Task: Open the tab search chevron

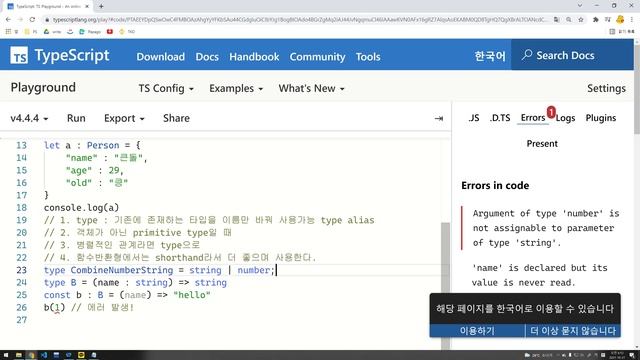Action: [x=580, y=6]
